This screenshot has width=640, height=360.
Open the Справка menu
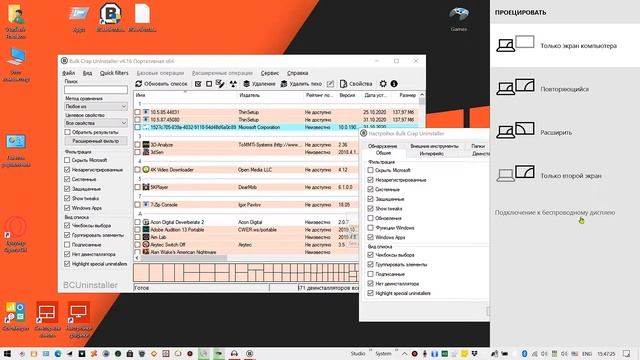click(x=298, y=73)
